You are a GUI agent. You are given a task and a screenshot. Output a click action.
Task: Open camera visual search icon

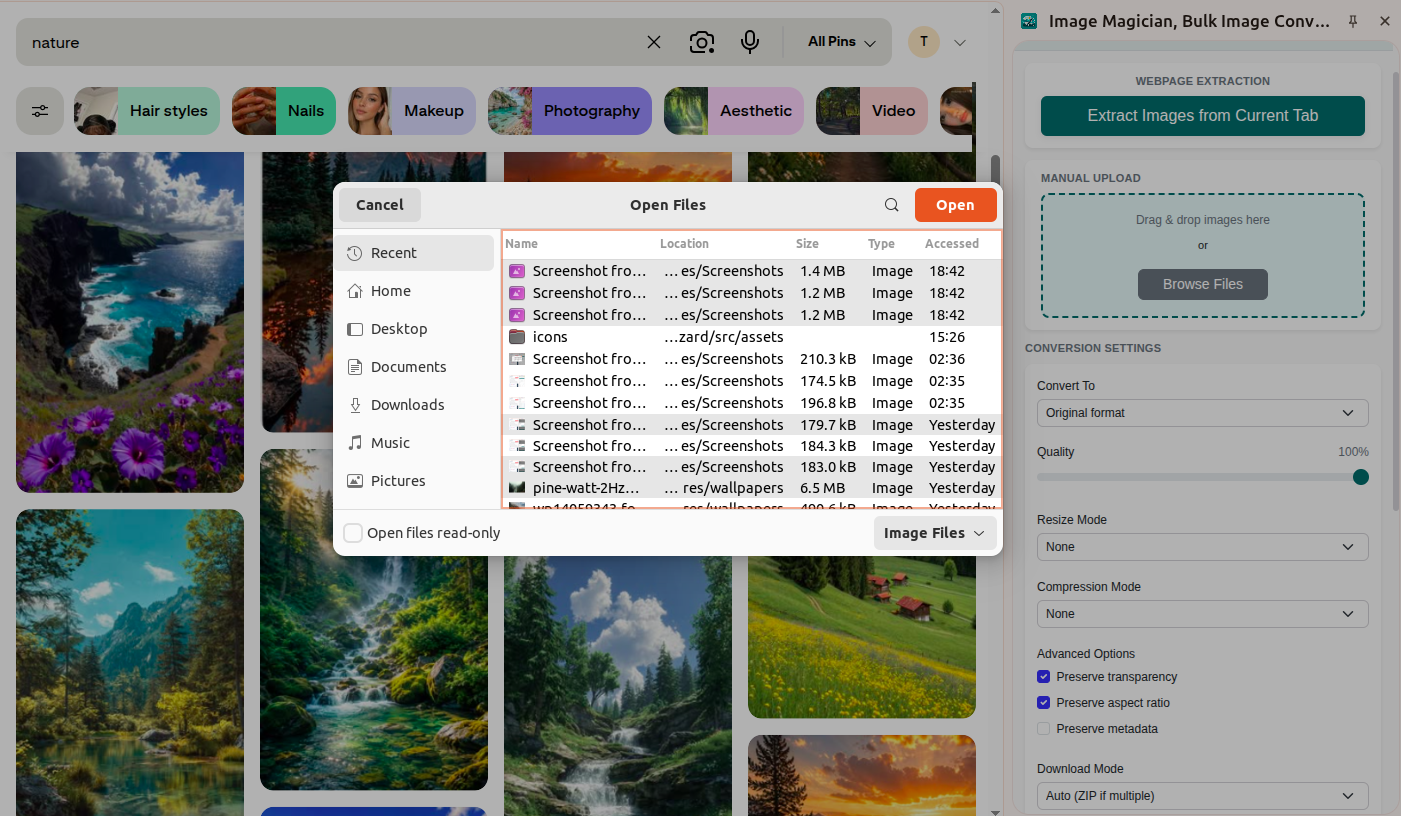pyautogui.click(x=702, y=42)
